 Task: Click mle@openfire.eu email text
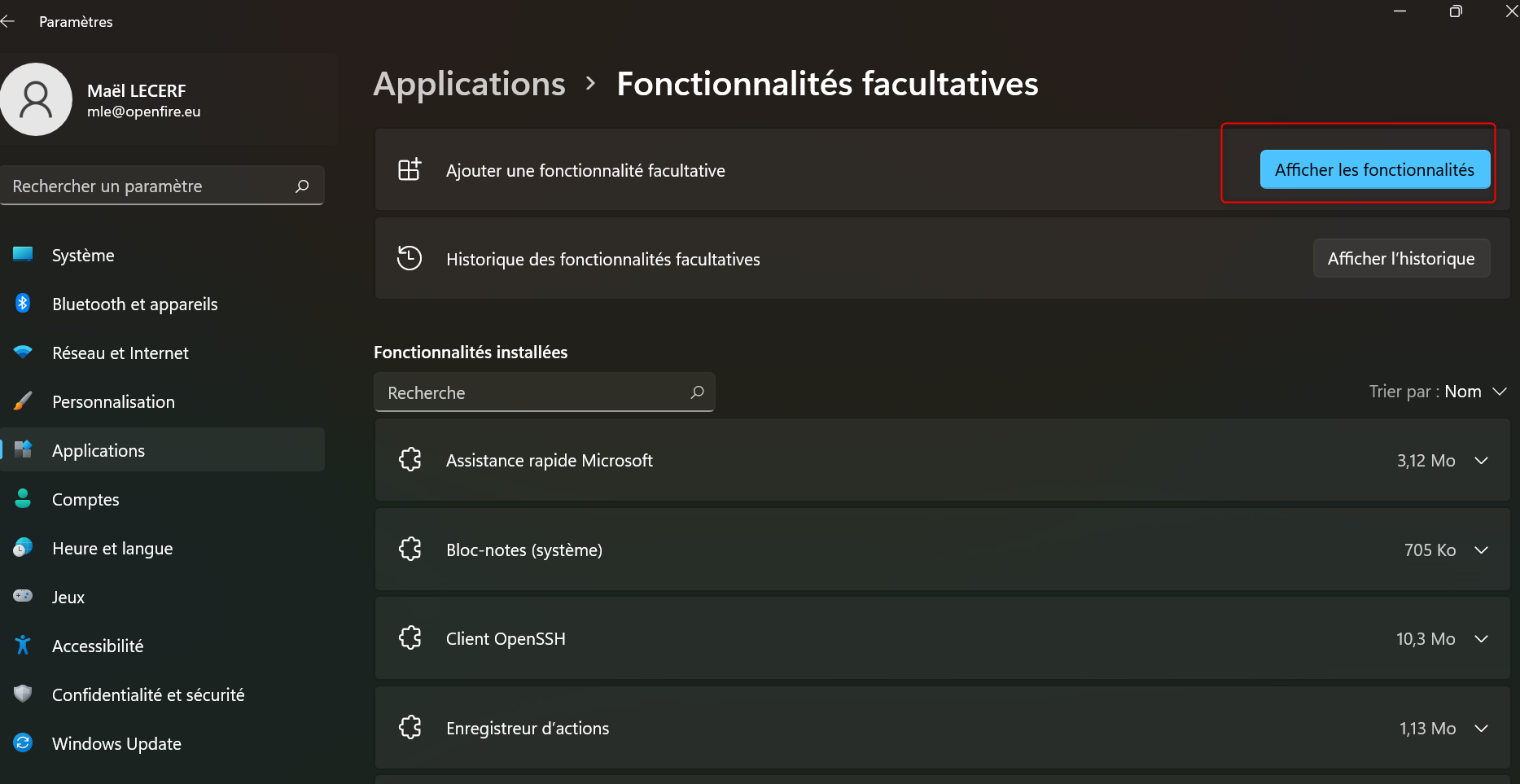pos(144,112)
